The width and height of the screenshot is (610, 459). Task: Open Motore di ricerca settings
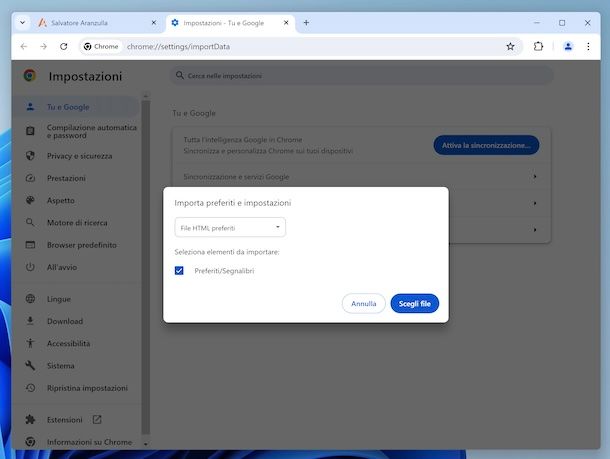coord(76,222)
